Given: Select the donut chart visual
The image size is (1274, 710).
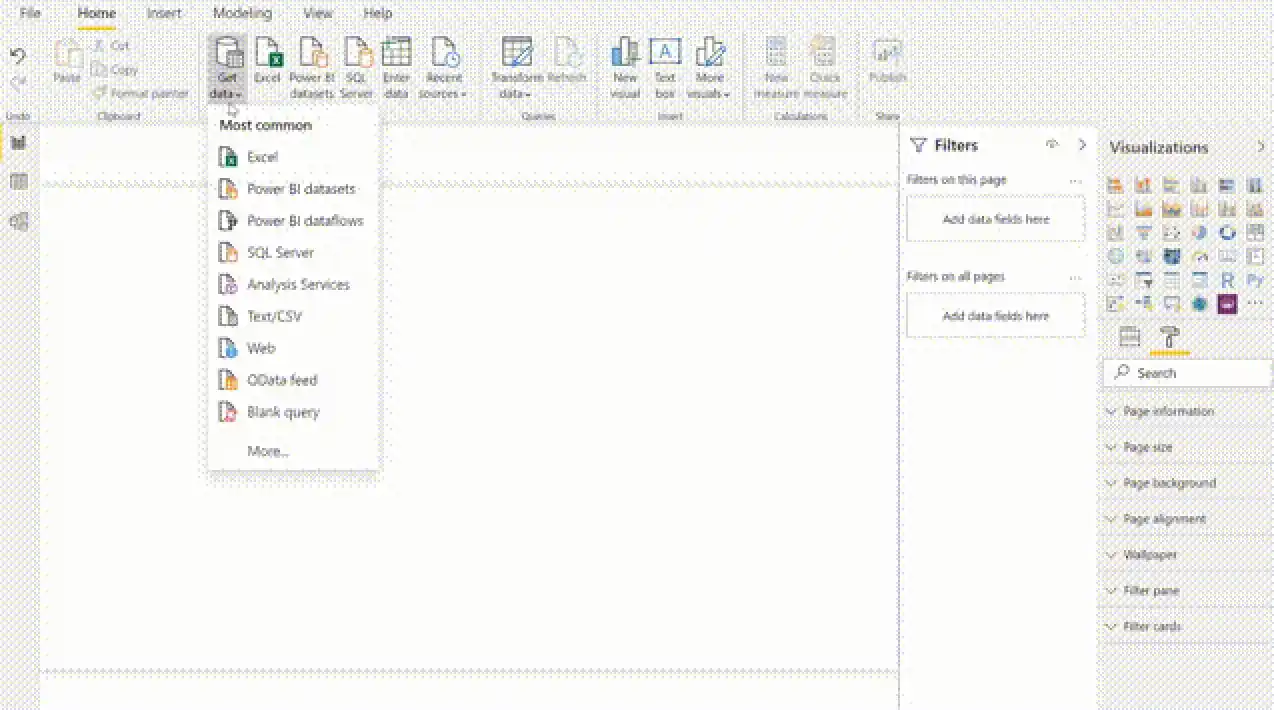Looking at the screenshot, I should pyautogui.click(x=1227, y=232).
